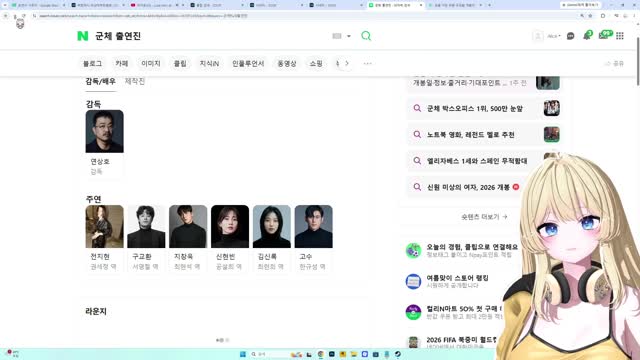Switch to the 블로그 search tab
This screenshot has height=360, width=640.
[92, 63]
